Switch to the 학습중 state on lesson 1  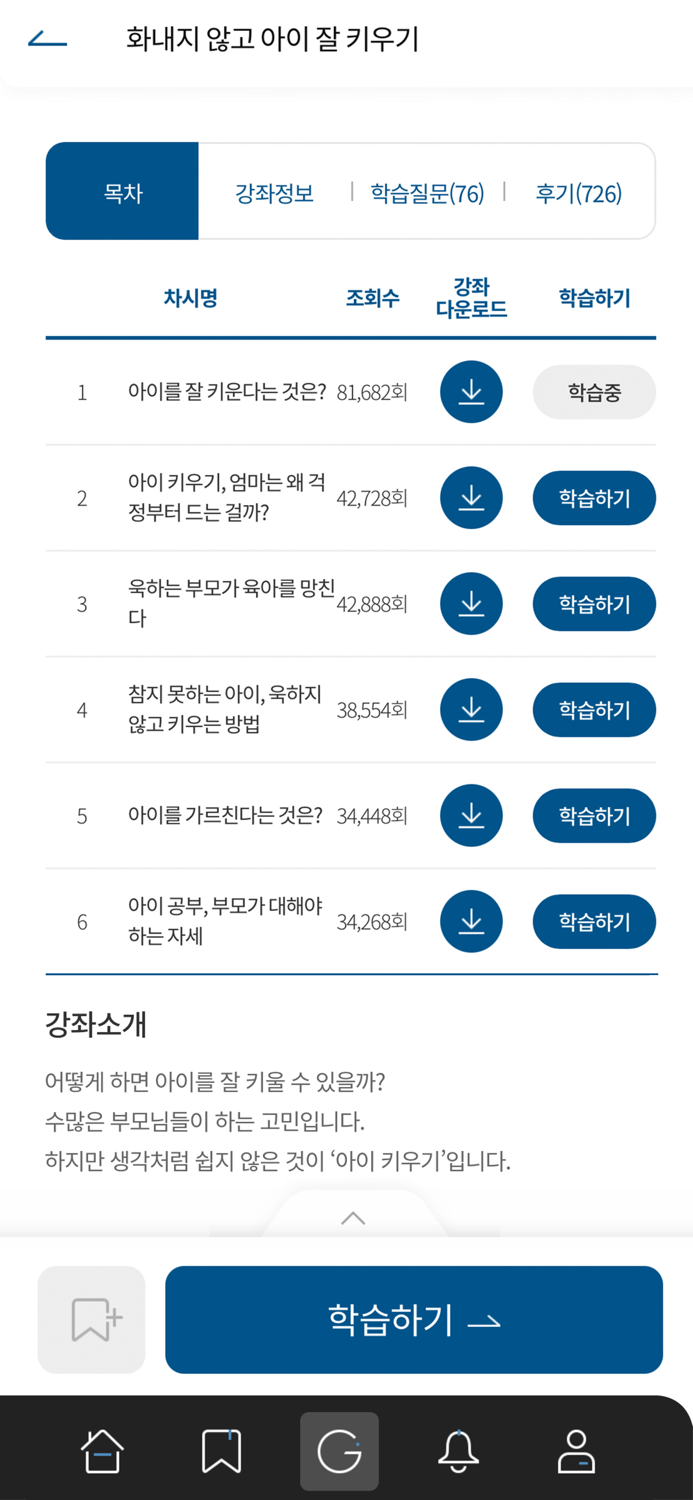tap(594, 392)
